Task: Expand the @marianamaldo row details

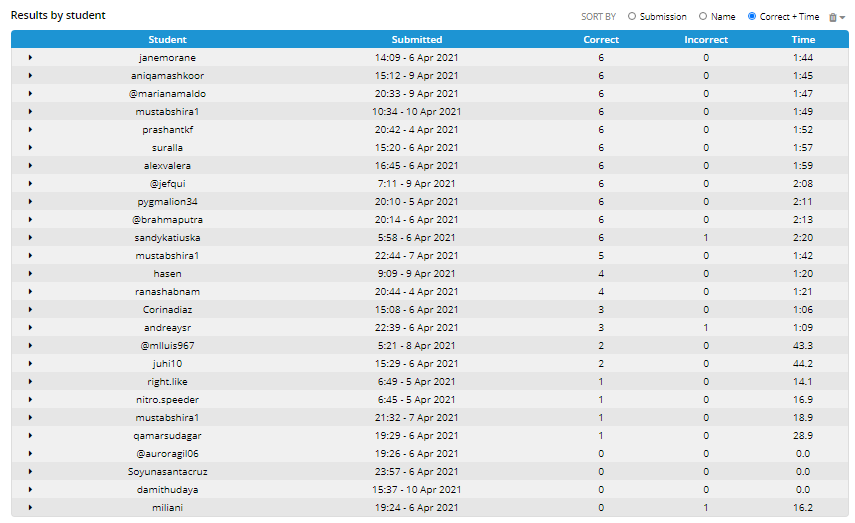Action: tap(31, 93)
